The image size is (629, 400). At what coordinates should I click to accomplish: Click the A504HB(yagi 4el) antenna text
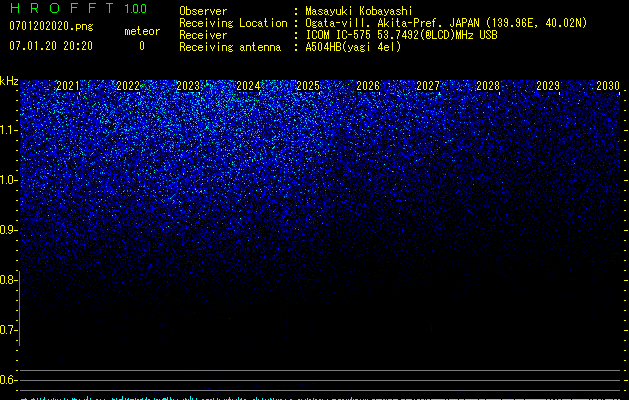coord(353,47)
